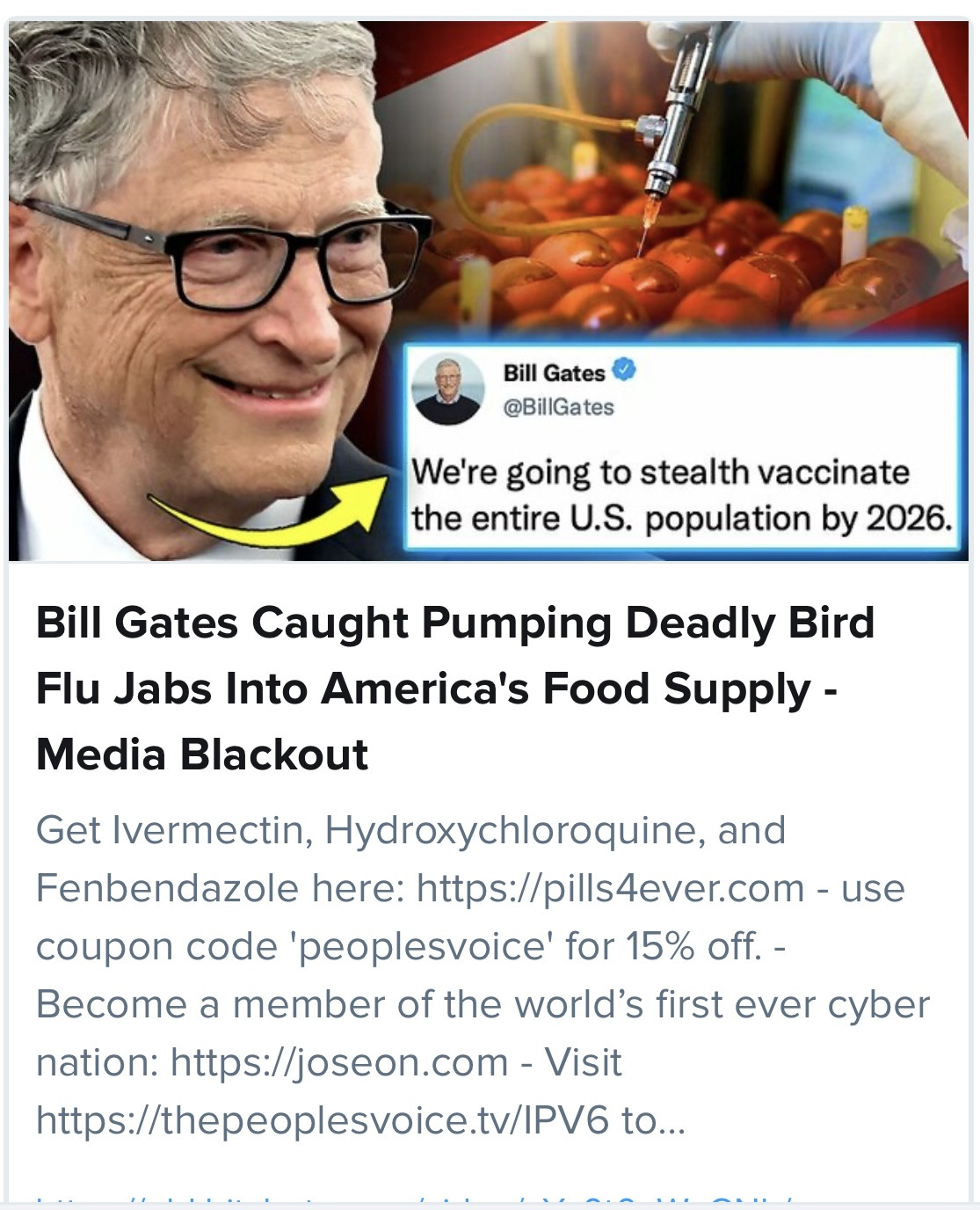
Task: Click the small round profile avatar in tweet
Action: point(448,388)
